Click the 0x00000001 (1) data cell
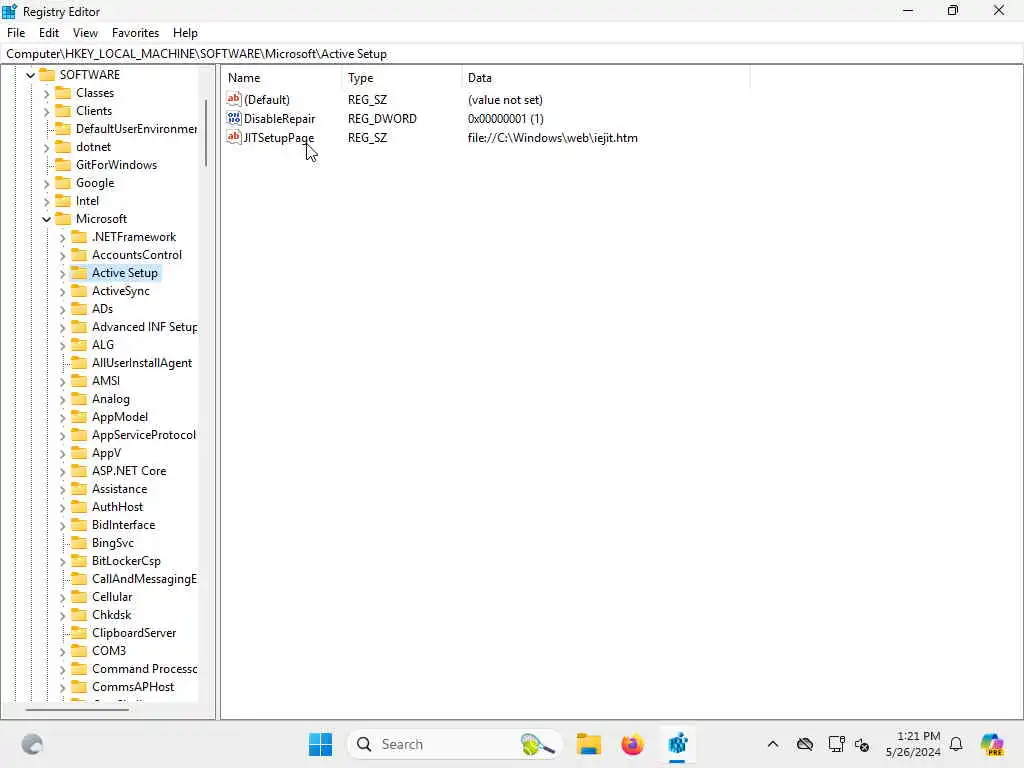This screenshot has height=768, width=1024. click(505, 119)
